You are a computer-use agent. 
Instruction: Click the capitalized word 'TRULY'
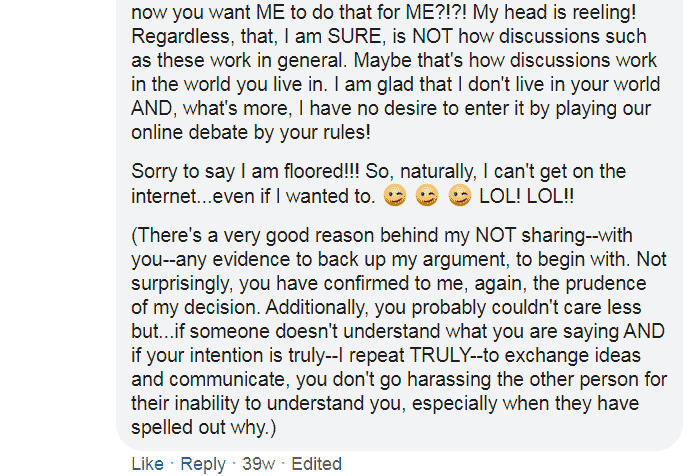[x=440, y=355]
